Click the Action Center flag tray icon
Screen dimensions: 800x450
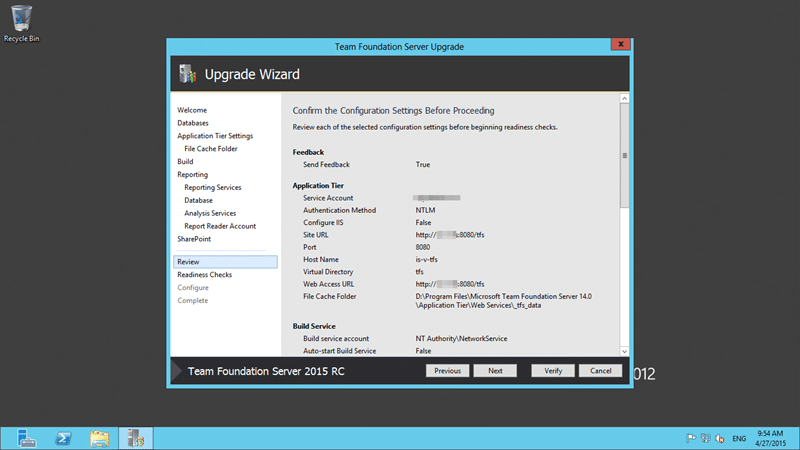(x=691, y=438)
